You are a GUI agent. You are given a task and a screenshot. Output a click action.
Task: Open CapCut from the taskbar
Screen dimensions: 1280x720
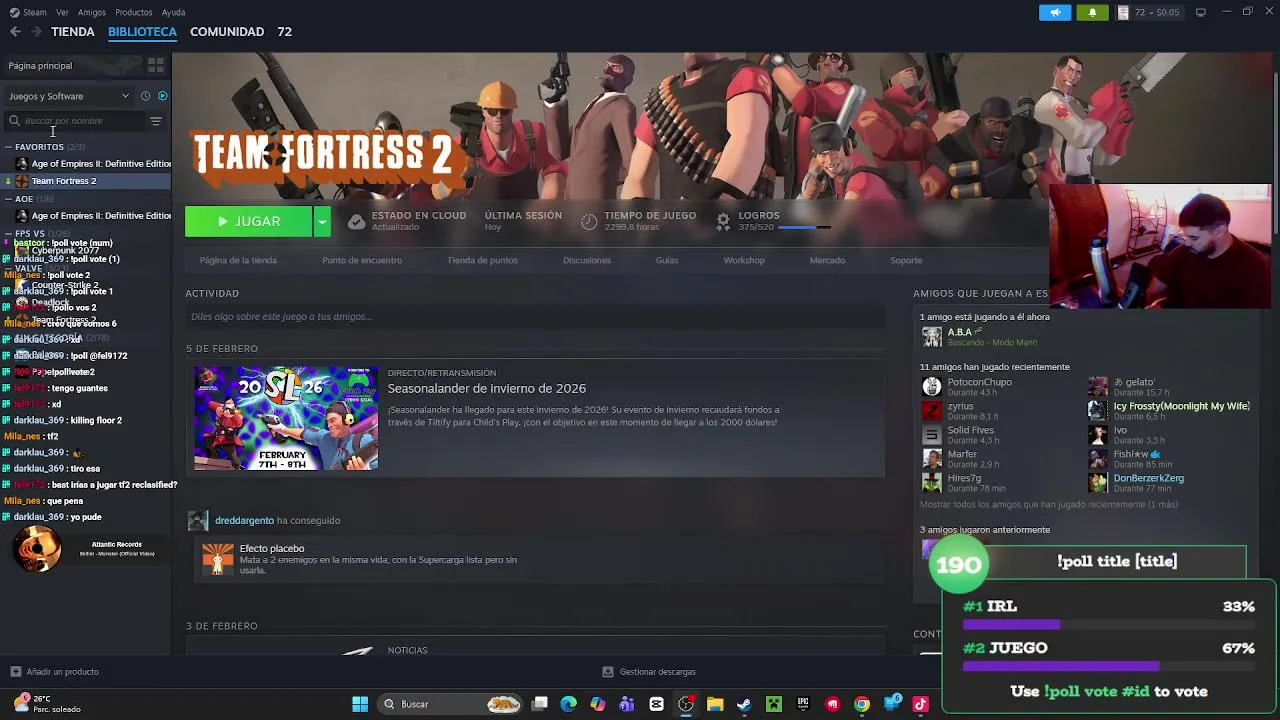click(x=657, y=704)
